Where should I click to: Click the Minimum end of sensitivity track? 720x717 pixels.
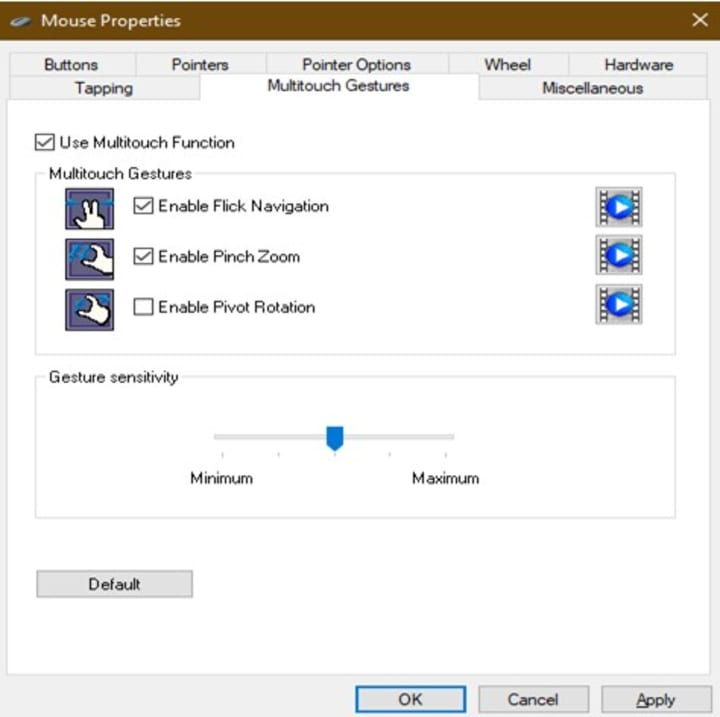222,437
